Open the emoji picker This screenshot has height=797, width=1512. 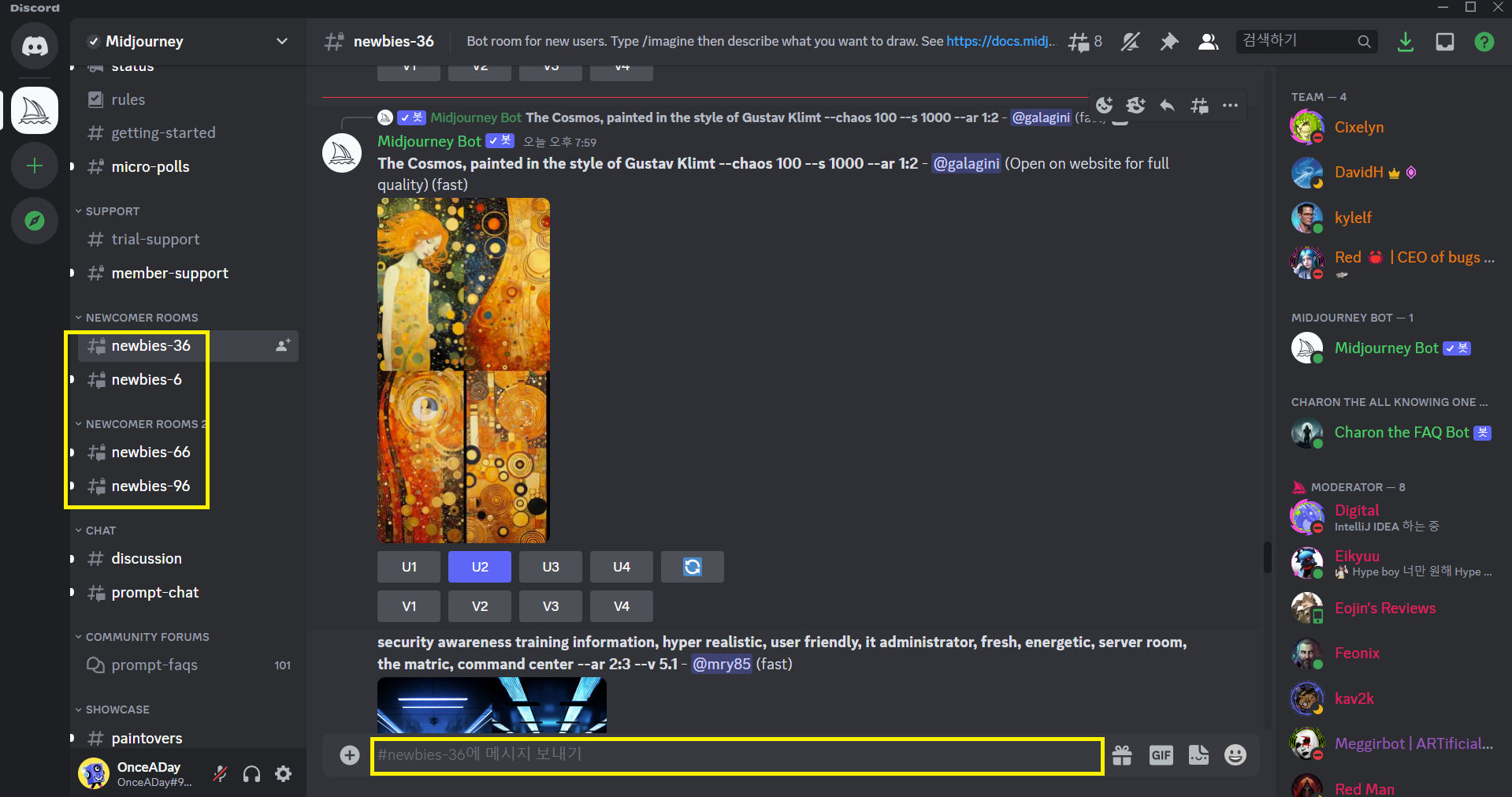tap(1235, 755)
